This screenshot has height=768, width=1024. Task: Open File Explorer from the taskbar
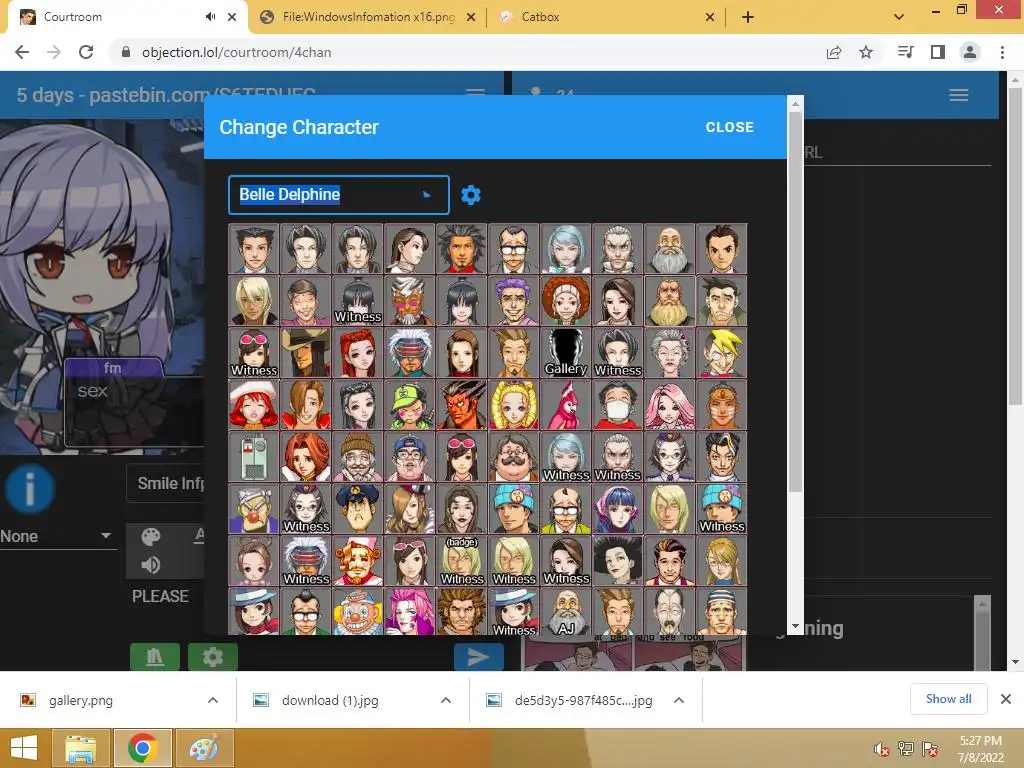[81, 748]
